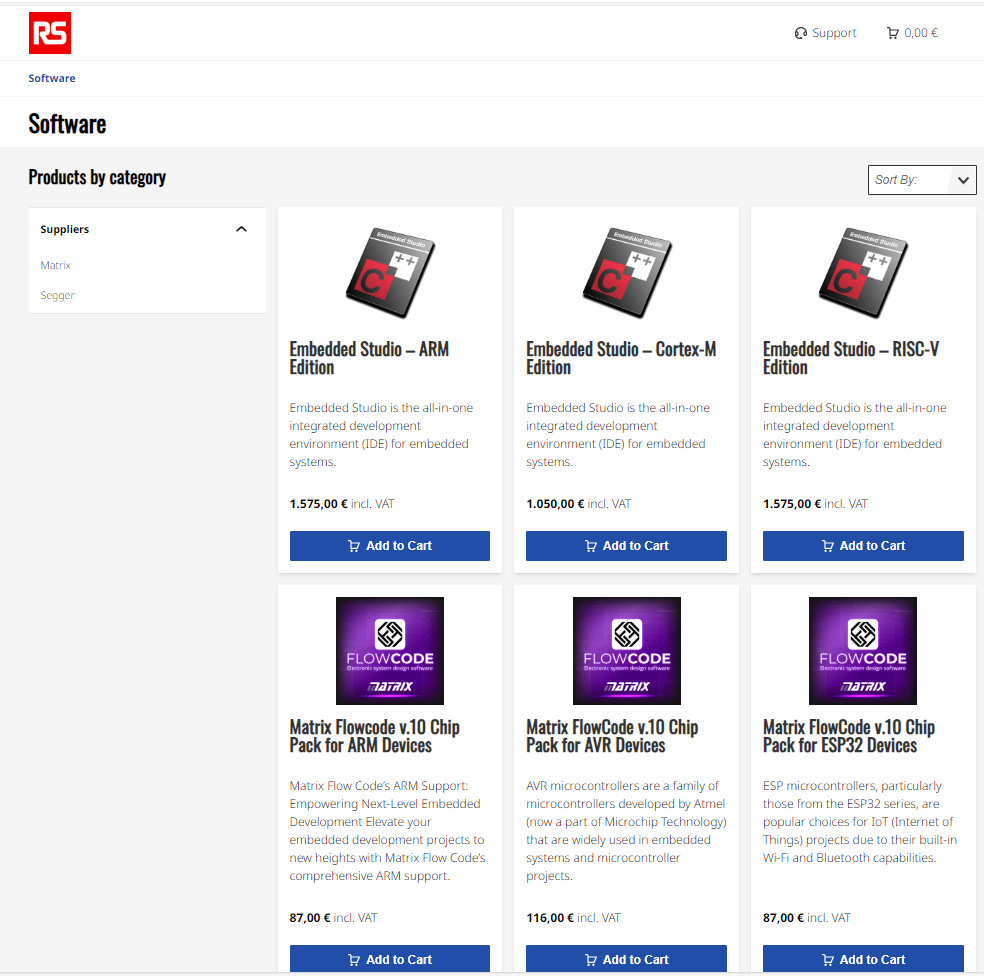
Task: Click the RS logo in the header
Action: pos(48,32)
